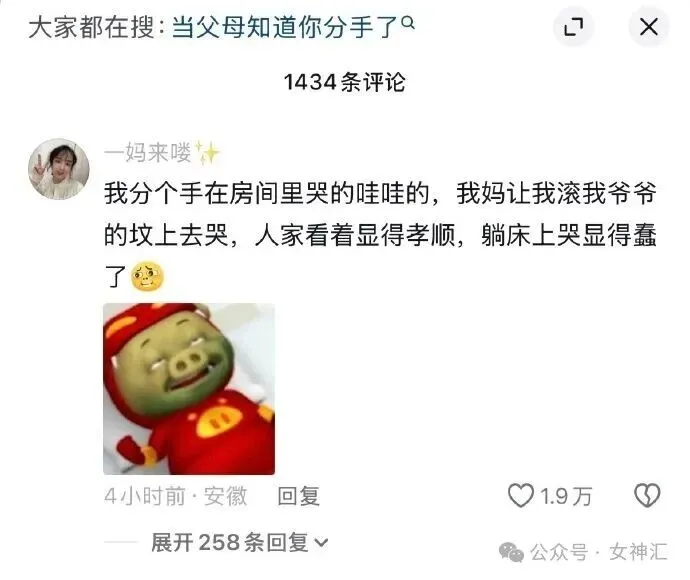Click the 大家都在搜 label
This screenshot has height=580, width=690.
click(92, 27)
